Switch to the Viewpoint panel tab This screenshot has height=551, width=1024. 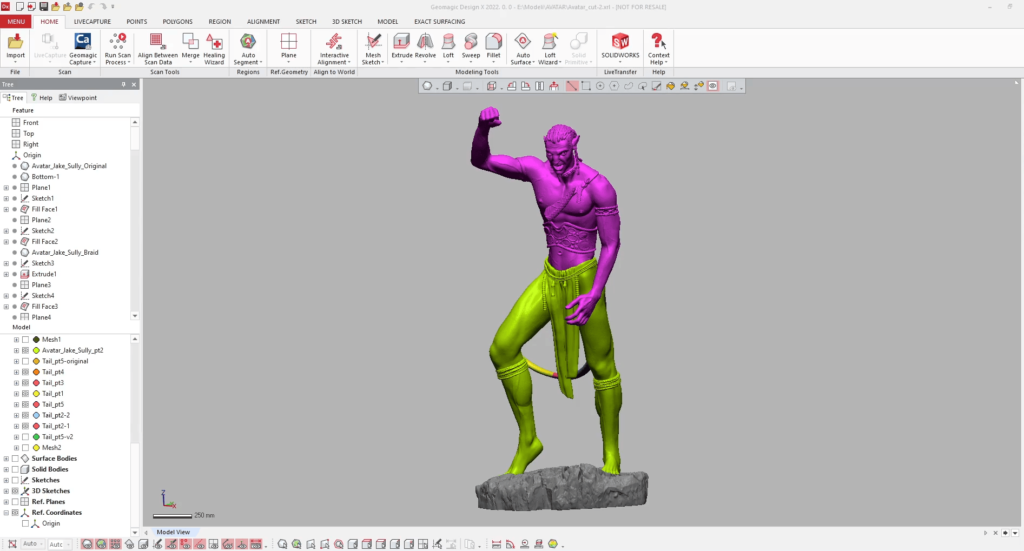[78, 97]
